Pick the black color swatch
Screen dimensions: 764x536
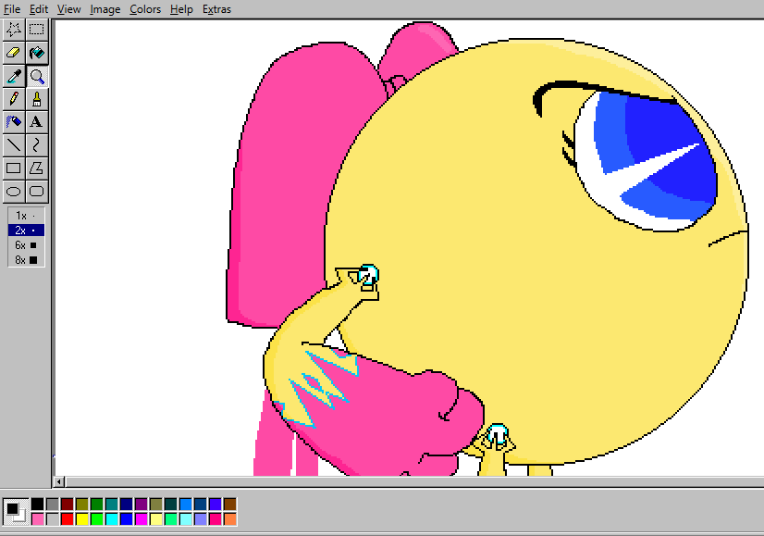coord(38,504)
